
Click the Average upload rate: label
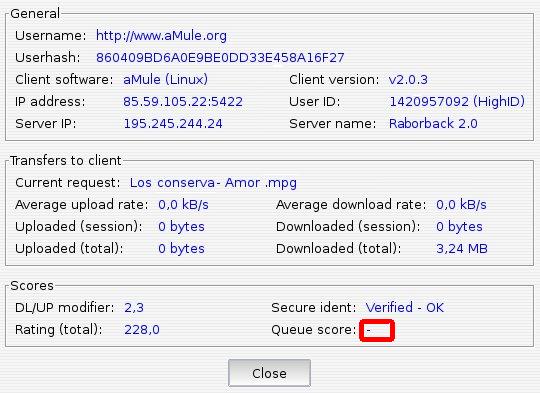click(x=82, y=205)
